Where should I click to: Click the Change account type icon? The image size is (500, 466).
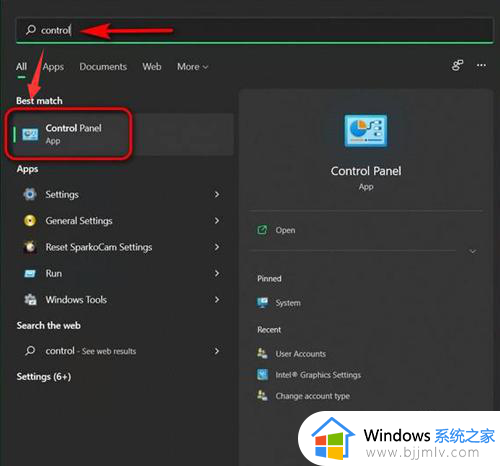(x=262, y=396)
